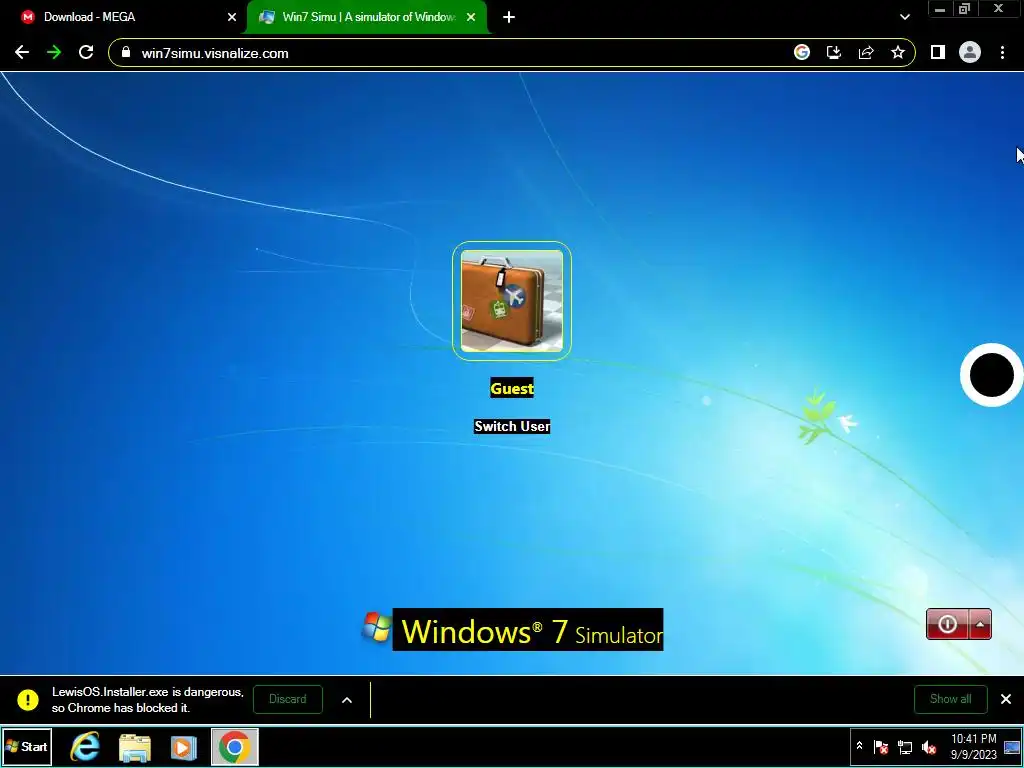Bookmark this page with star icon
This screenshot has width=1024, height=768.
pos(898,53)
